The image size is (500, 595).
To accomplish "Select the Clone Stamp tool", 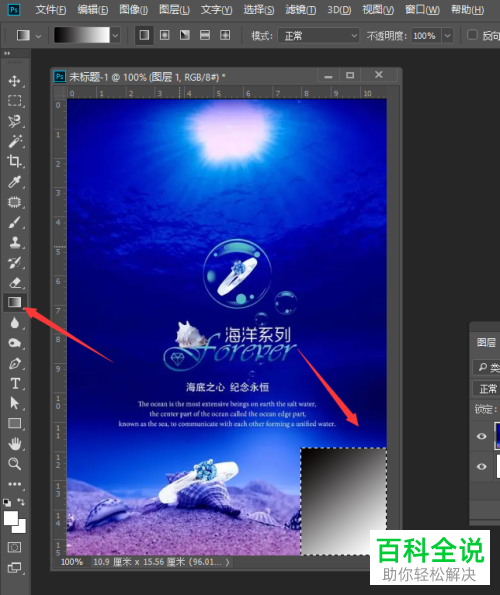I will (x=14, y=242).
